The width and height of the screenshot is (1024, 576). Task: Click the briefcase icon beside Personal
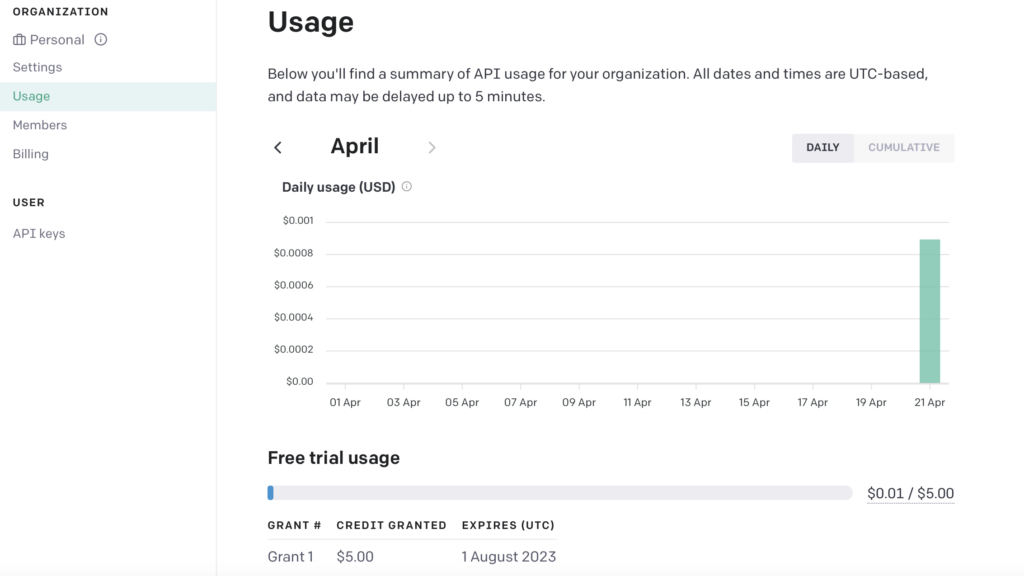pyautogui.click(x=19, y=40)
